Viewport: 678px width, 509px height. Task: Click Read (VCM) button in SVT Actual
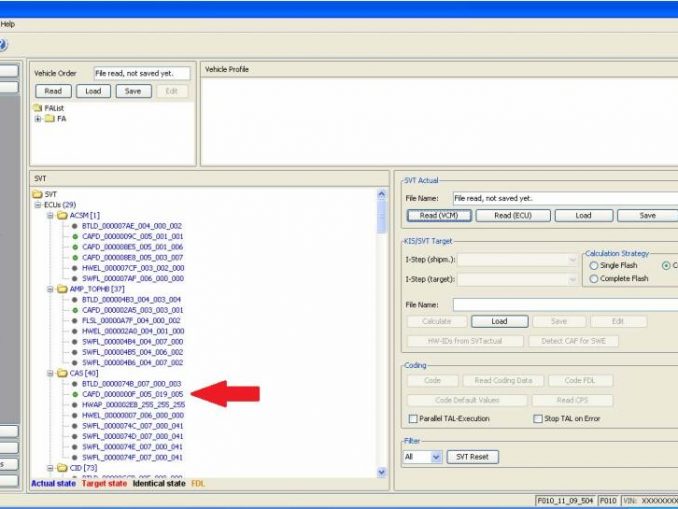point(439,215)
